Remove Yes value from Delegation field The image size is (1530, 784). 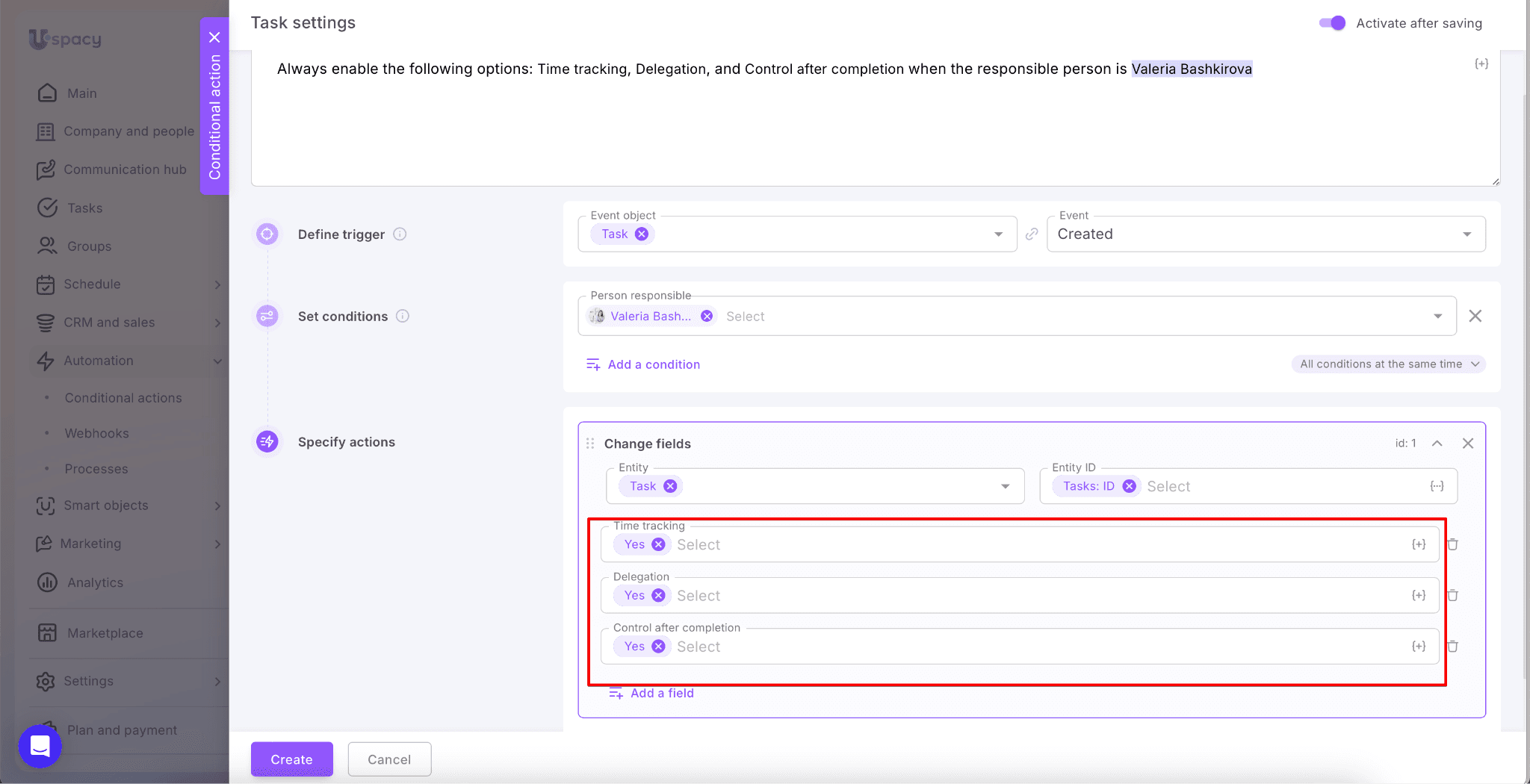tap(658, 595)
